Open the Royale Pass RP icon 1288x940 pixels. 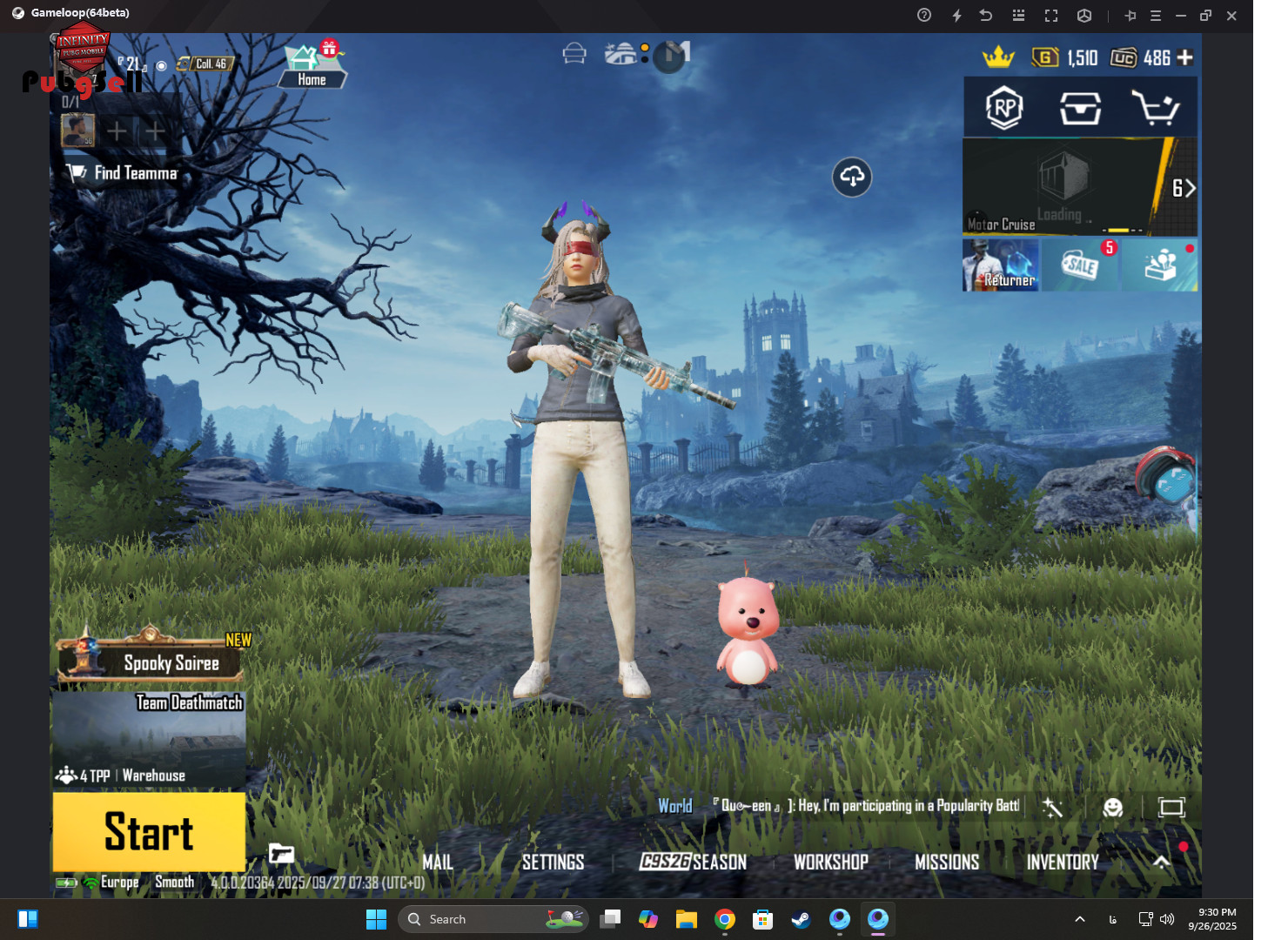1003,108
